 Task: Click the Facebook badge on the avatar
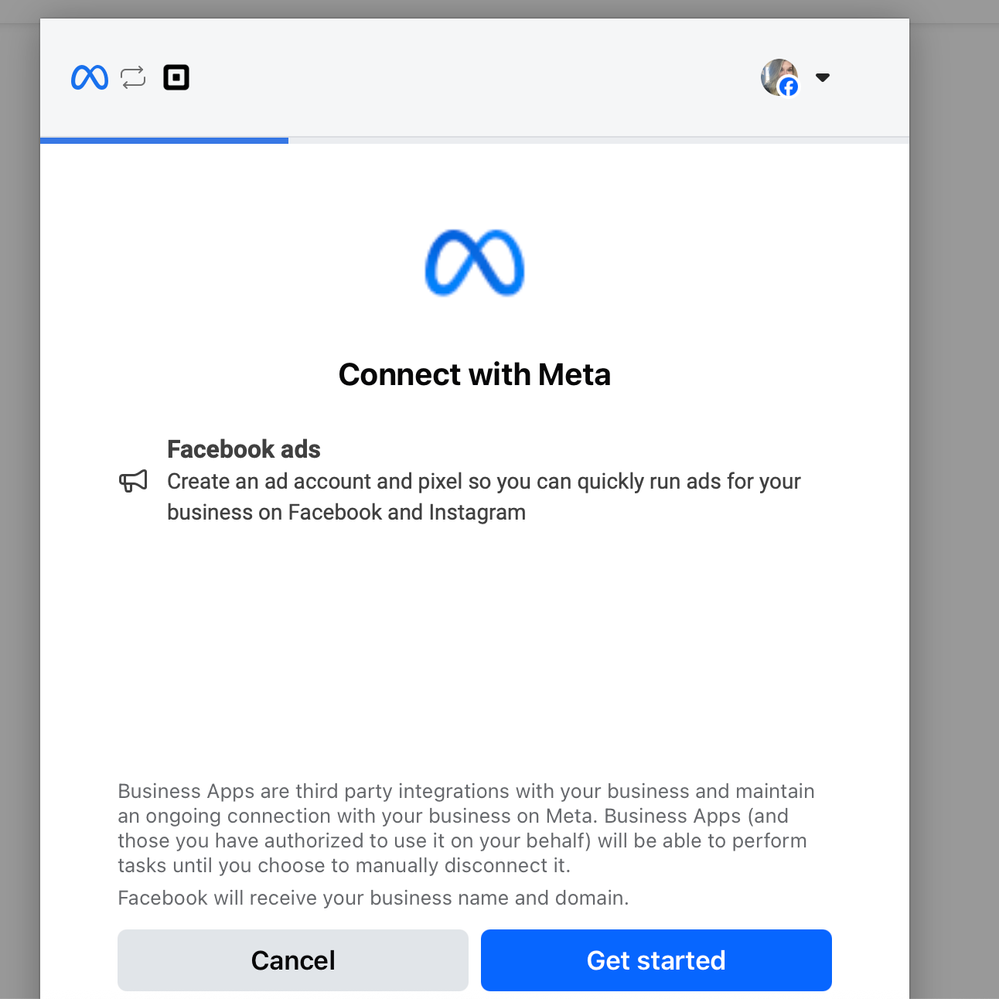(789, 87)
